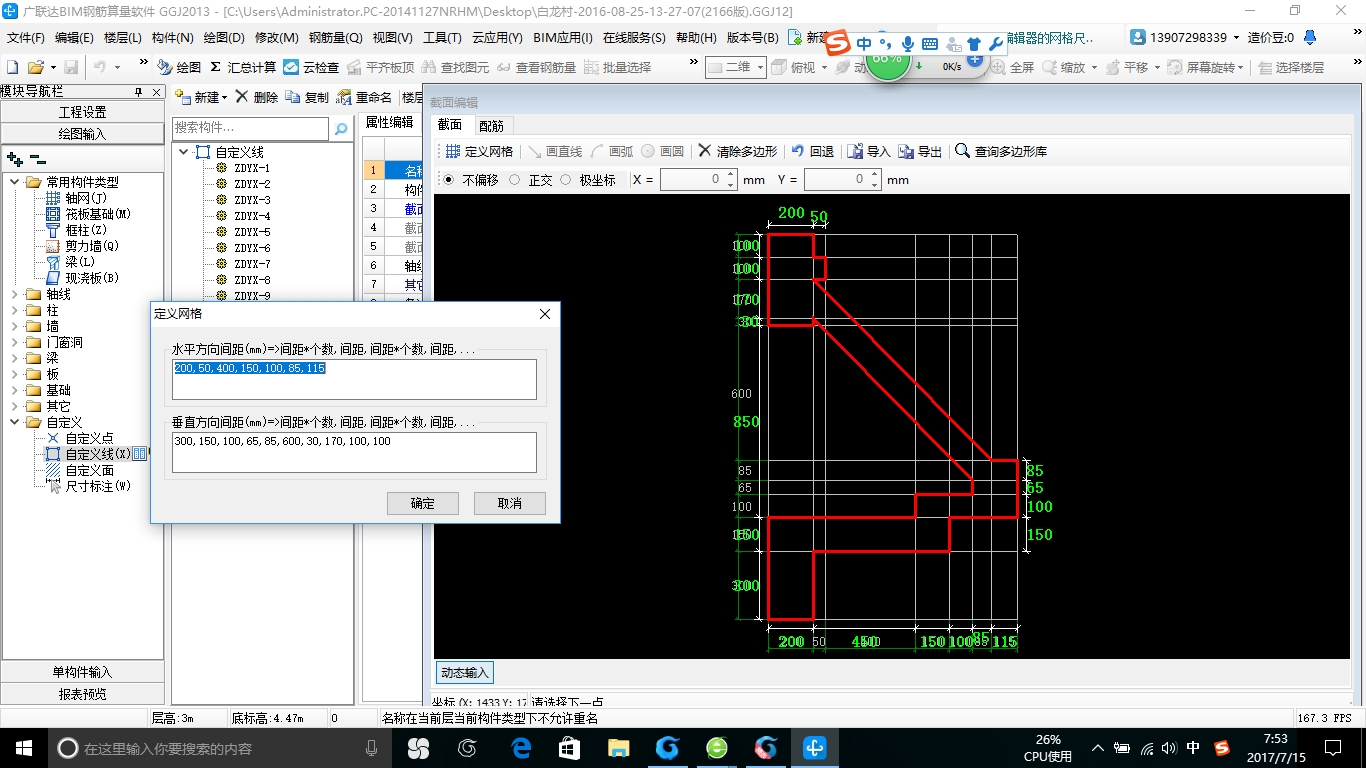
Task: Click 删除 delete component
Action: pos(257,97)
